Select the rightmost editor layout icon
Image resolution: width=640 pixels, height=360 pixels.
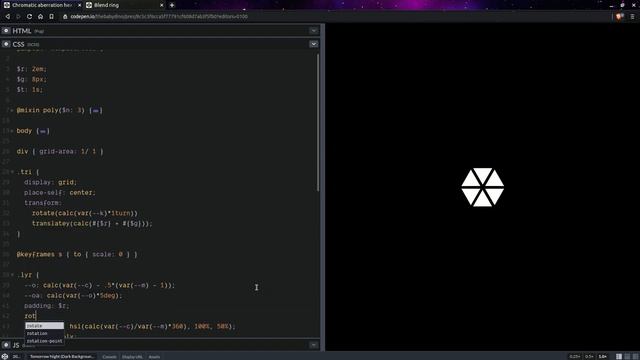pos(635,357)
